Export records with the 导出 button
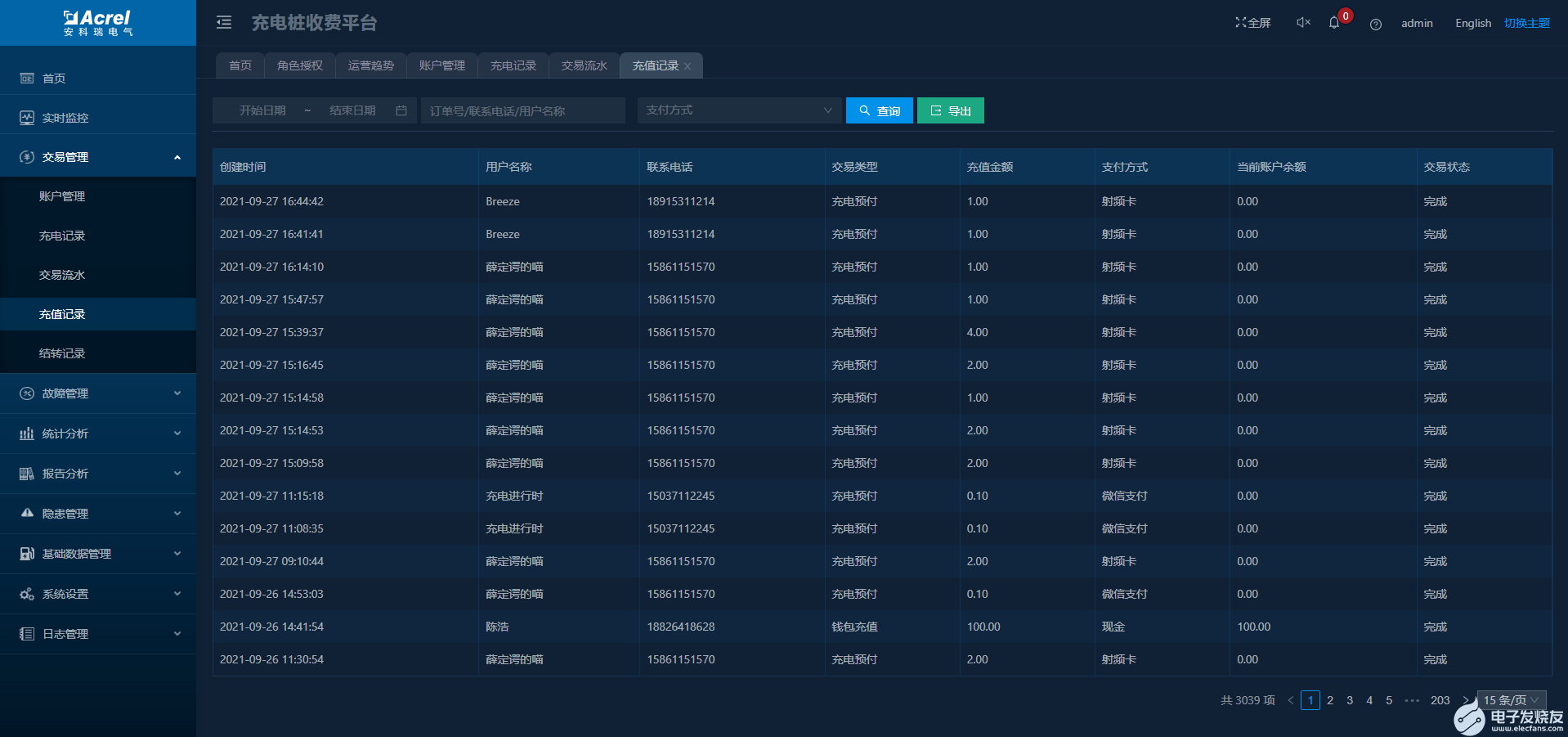The height and width of the screenshot is (737, 1568). (950, 110)
